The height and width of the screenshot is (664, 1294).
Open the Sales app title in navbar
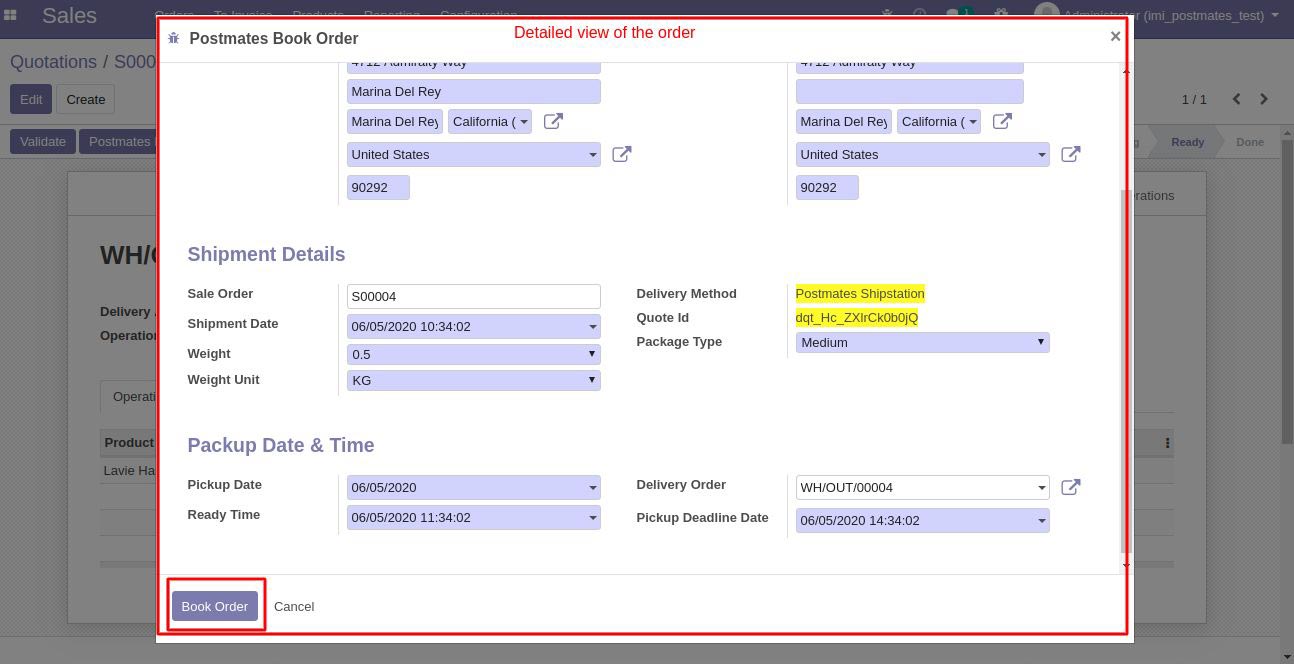(69, 15)
